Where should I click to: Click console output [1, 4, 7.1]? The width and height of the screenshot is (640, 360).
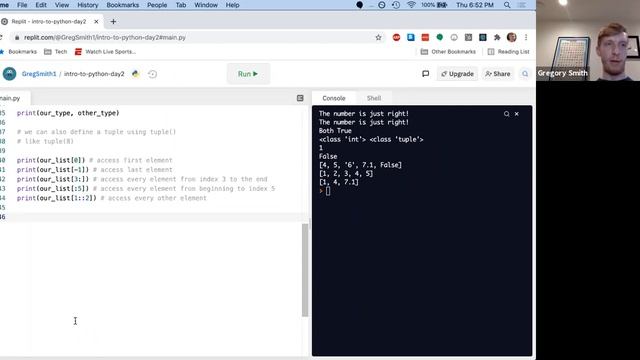click(x=339, y=182)
